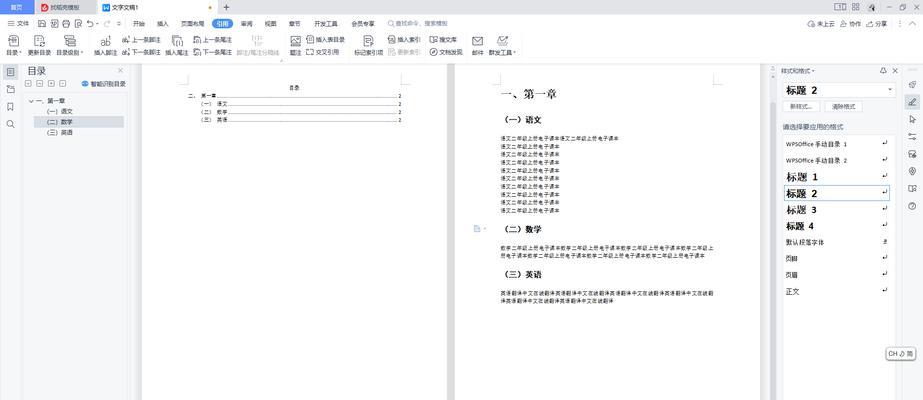Click 智能识别目录 smart TOC recognition
The width and height of the screenshot is (923, 400).
[x=104, y=84]
